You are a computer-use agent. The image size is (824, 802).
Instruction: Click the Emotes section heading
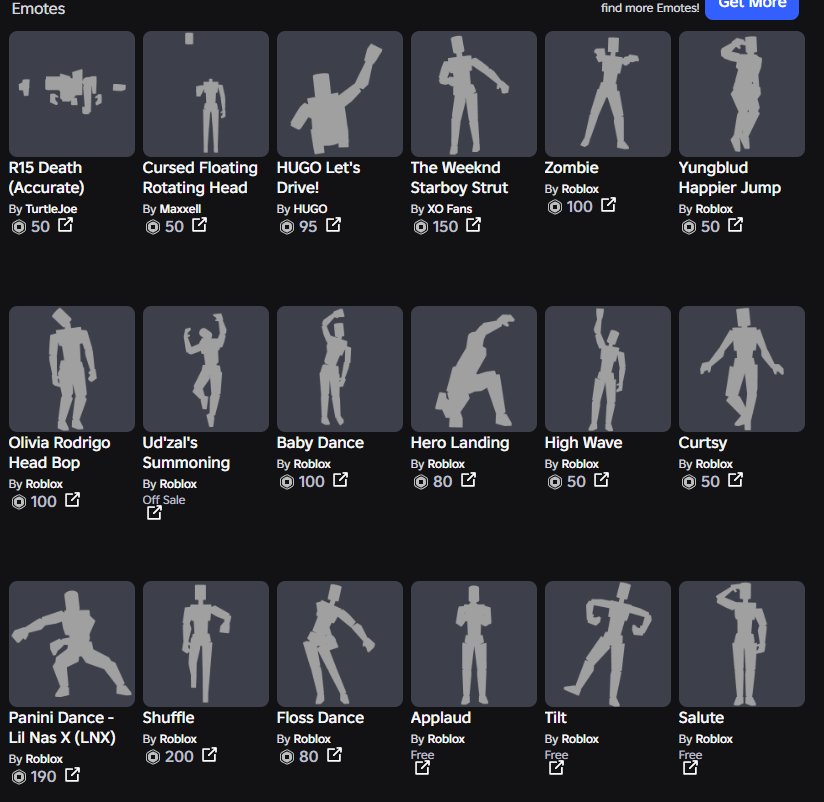[x=38, y=8]
